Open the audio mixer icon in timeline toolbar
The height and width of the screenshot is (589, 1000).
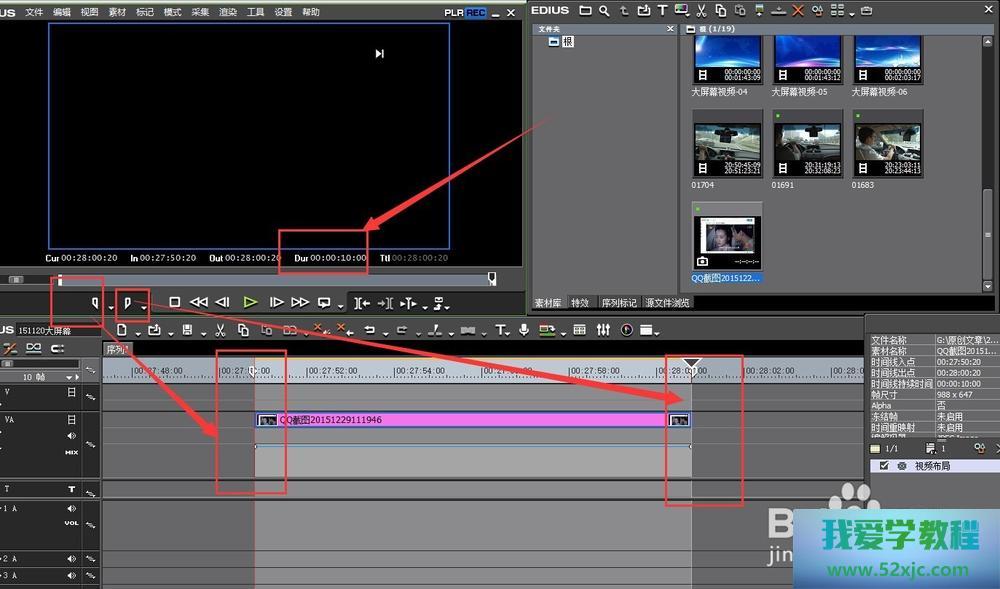603,330
